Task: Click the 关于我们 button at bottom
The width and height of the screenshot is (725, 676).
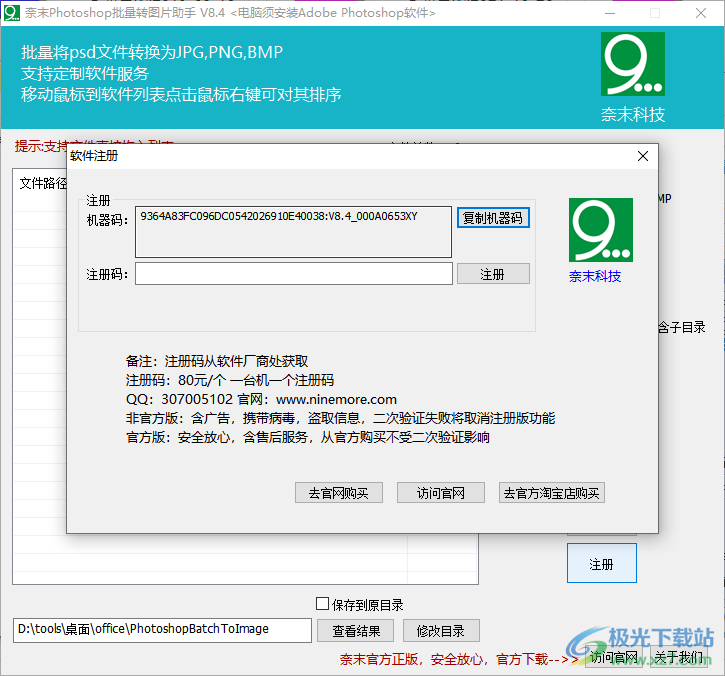Action: tap(679, 657)
